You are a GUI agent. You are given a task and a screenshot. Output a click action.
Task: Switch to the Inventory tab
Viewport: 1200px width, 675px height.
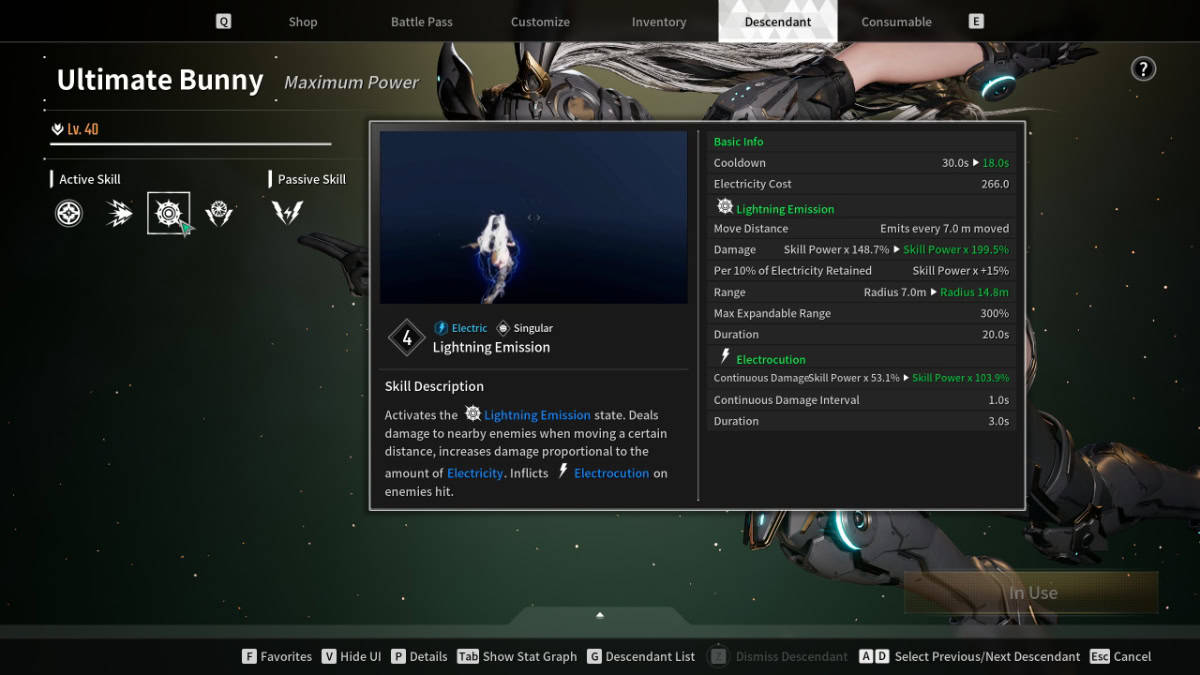658,21
